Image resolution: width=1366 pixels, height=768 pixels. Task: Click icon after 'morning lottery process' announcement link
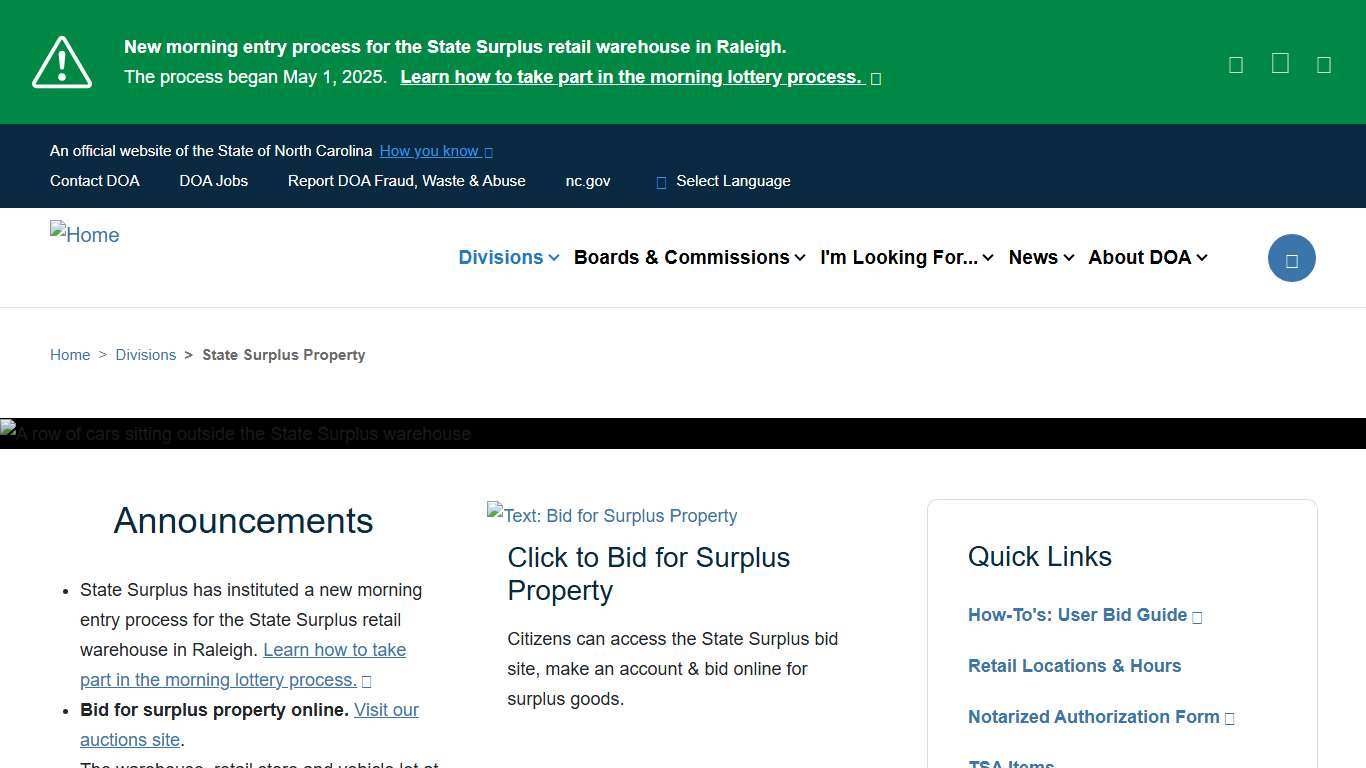tap(367, 680)
